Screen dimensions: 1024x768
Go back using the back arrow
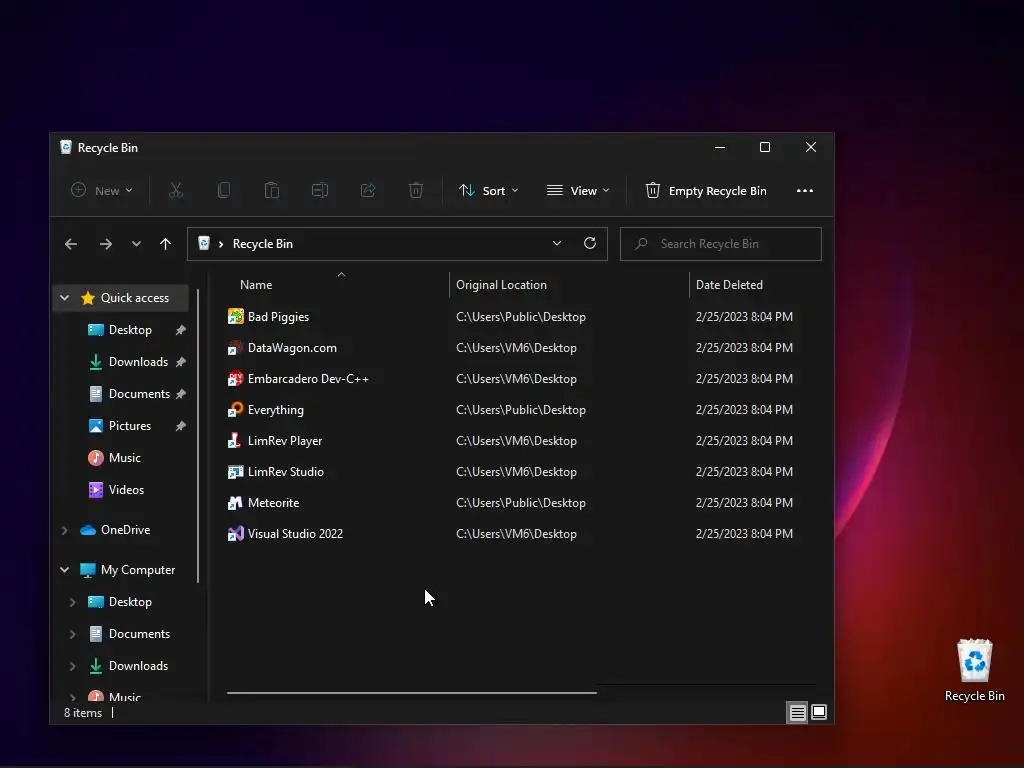pyautogui.click(x=71, y=244)
